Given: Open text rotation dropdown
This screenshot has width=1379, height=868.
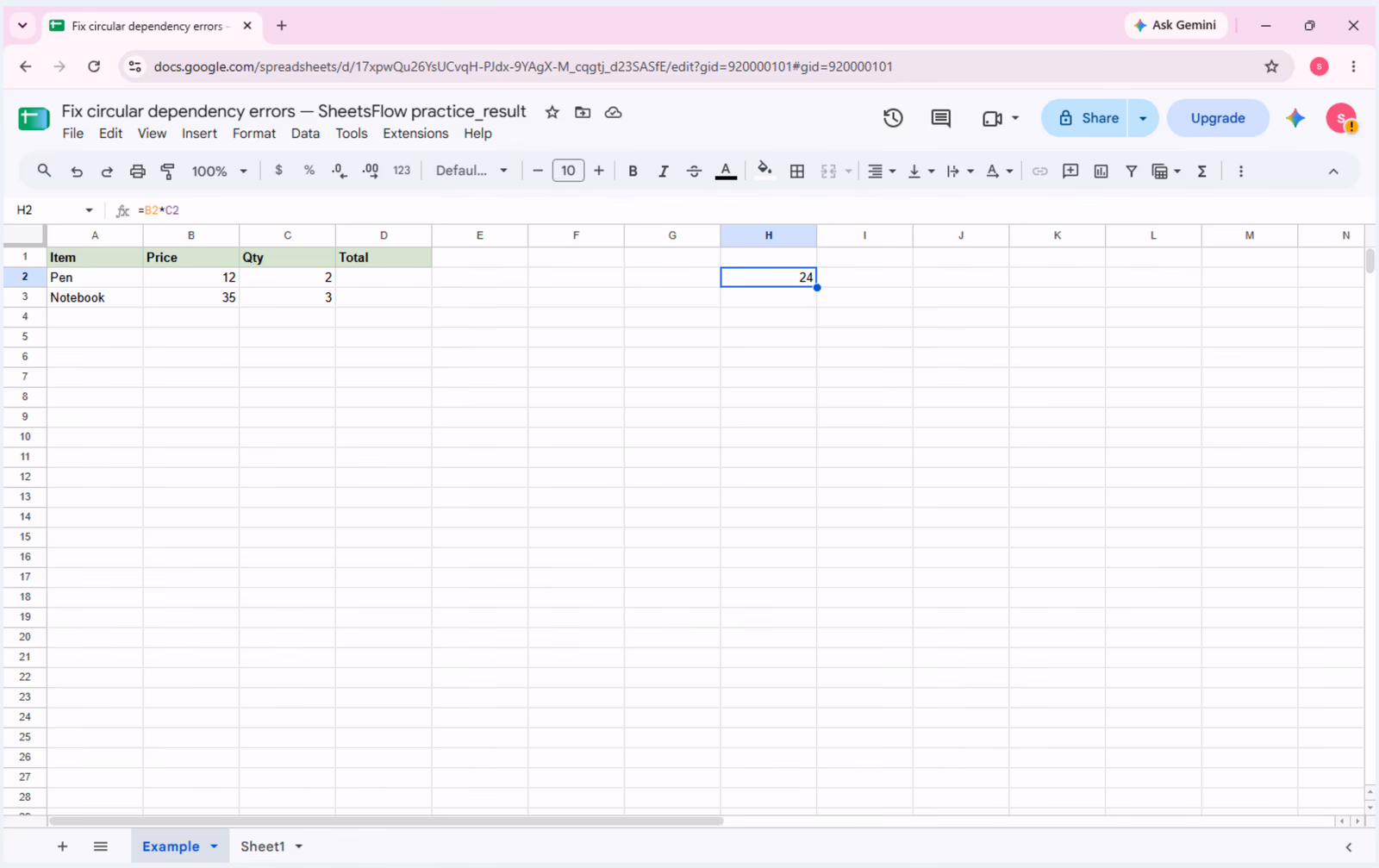Looking at the screenshot, I should click(x=999, y=171).
